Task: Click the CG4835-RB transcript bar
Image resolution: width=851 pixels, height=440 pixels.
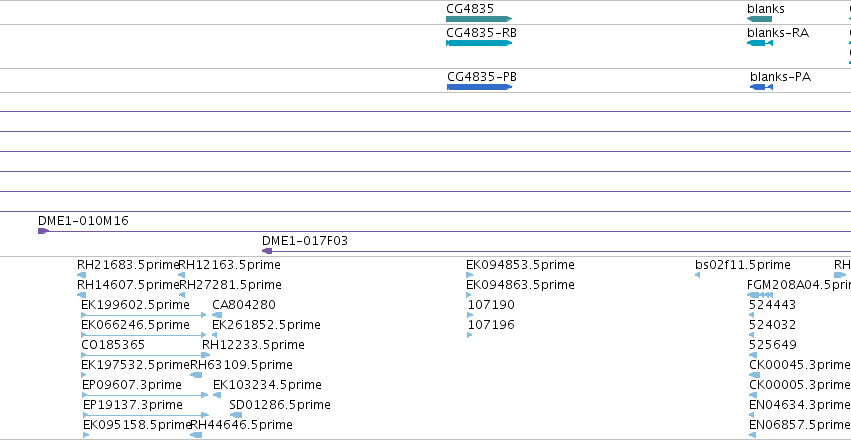Action: point(479,43)
